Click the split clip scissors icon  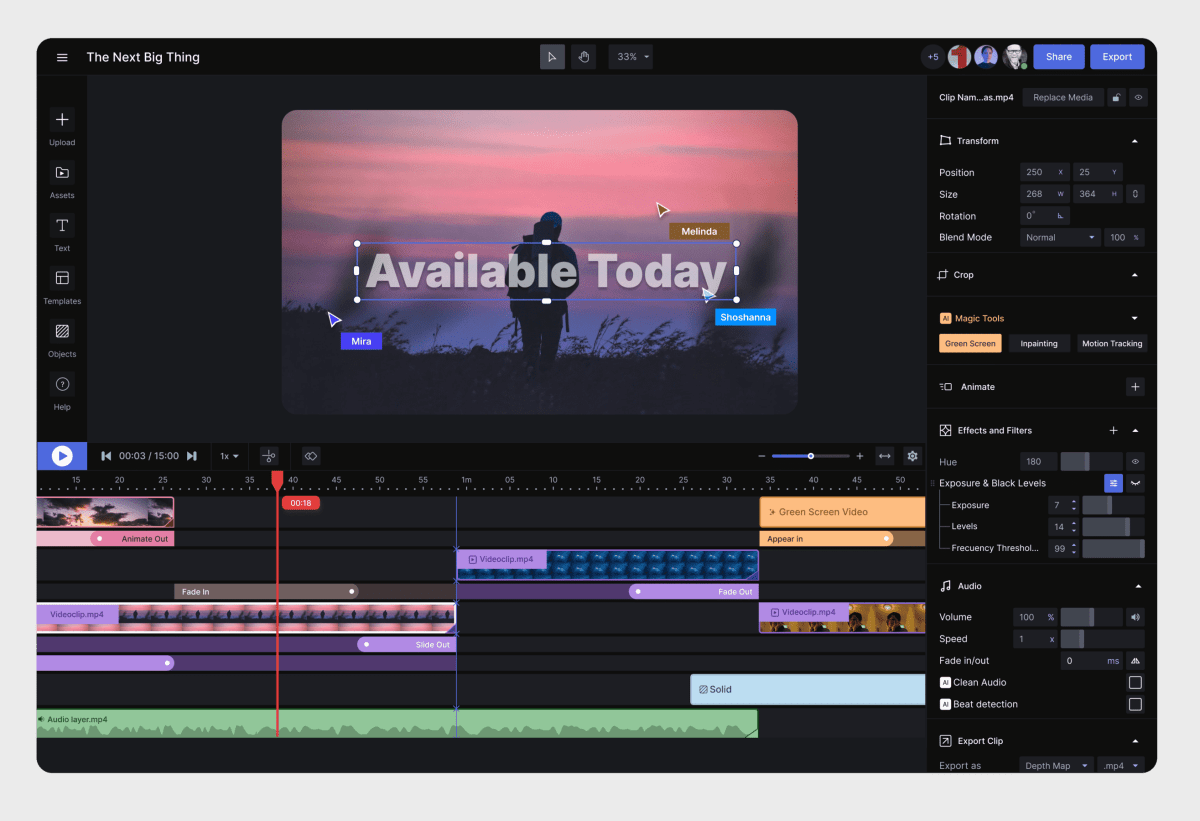pos(268,456)
